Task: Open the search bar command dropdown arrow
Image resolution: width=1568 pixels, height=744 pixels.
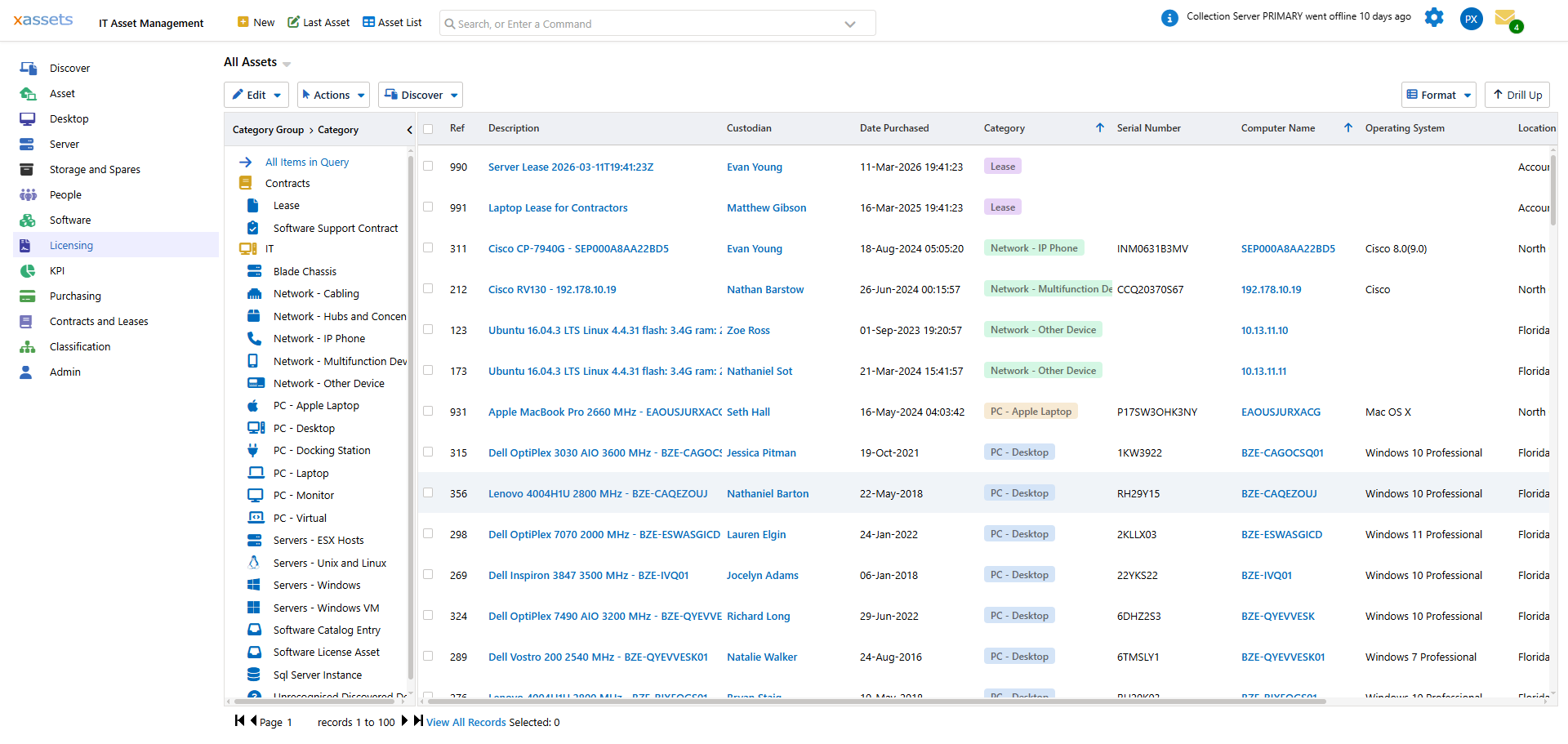Action: [849, 23]
